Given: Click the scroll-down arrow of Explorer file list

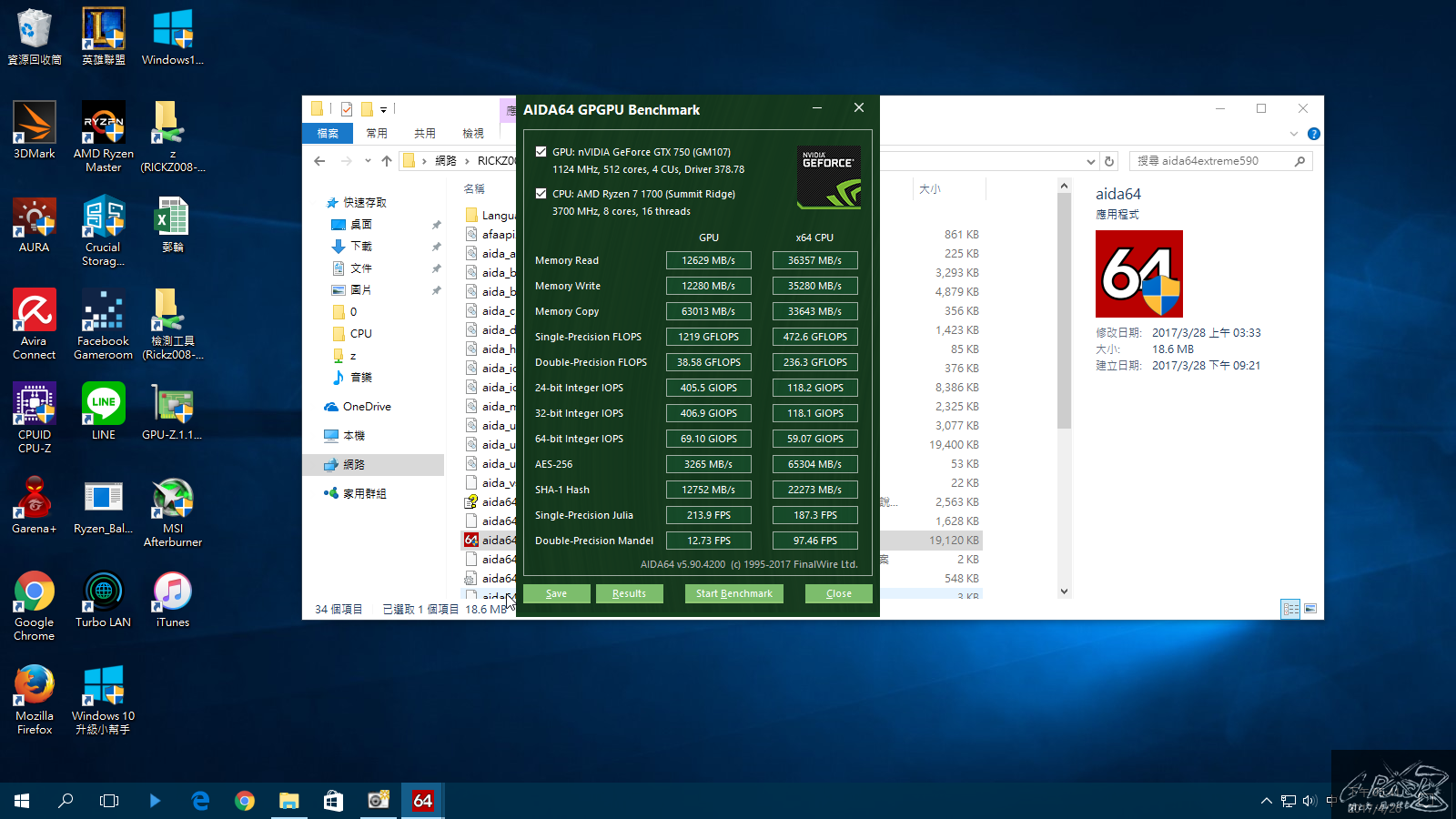Looking at the screenshot, I should (1065, 591).
